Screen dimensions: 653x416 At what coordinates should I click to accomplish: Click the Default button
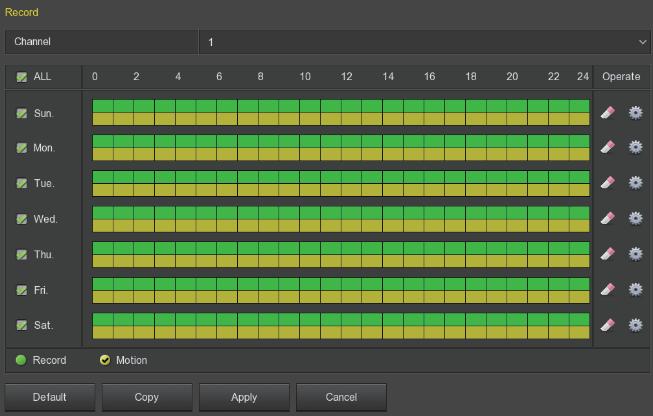(50, 397)
